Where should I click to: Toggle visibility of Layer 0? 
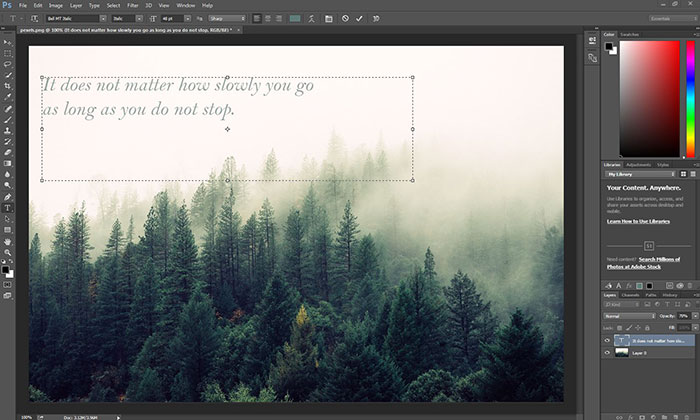pos(607,352)
